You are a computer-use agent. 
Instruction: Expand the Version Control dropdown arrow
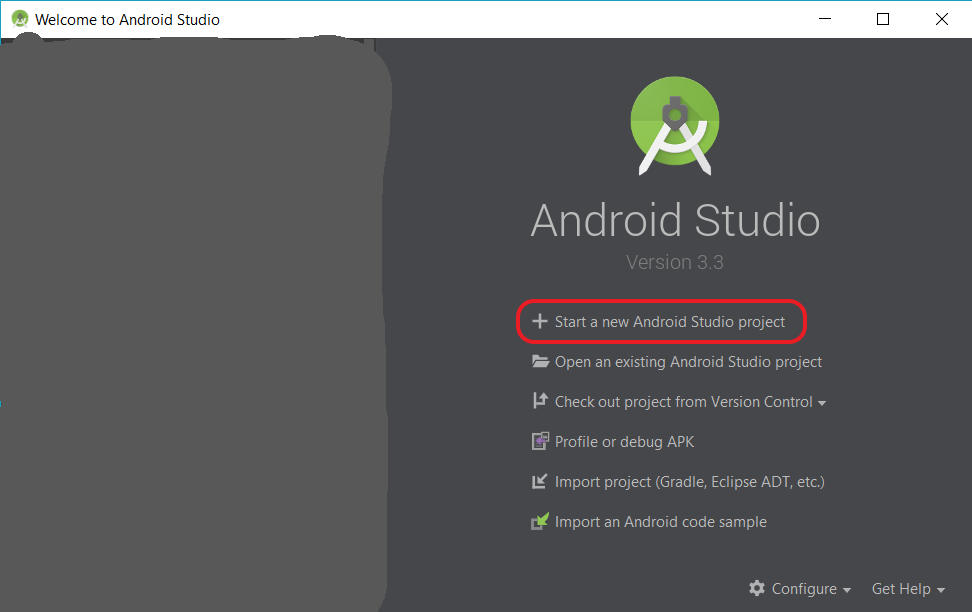822,403
